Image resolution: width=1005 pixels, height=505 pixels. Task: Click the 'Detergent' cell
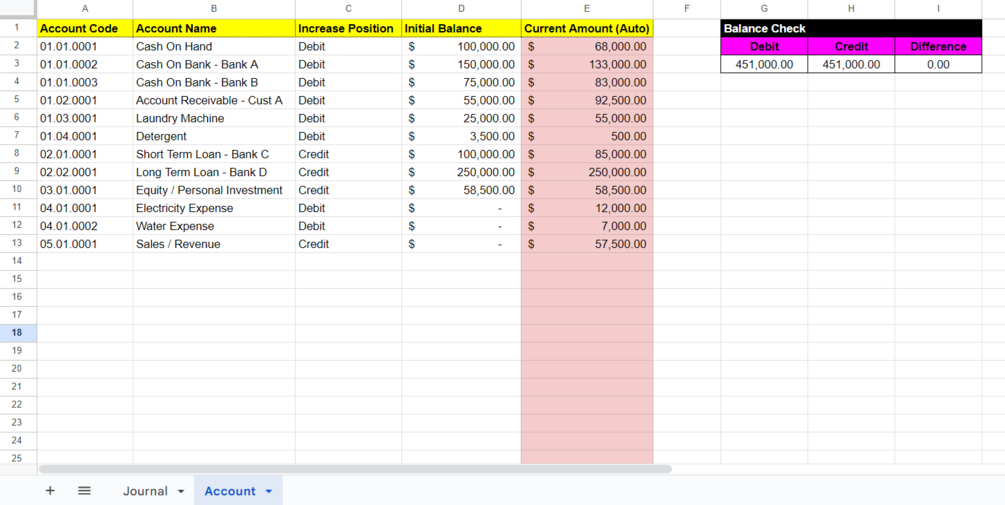click(x=214, y=137)
